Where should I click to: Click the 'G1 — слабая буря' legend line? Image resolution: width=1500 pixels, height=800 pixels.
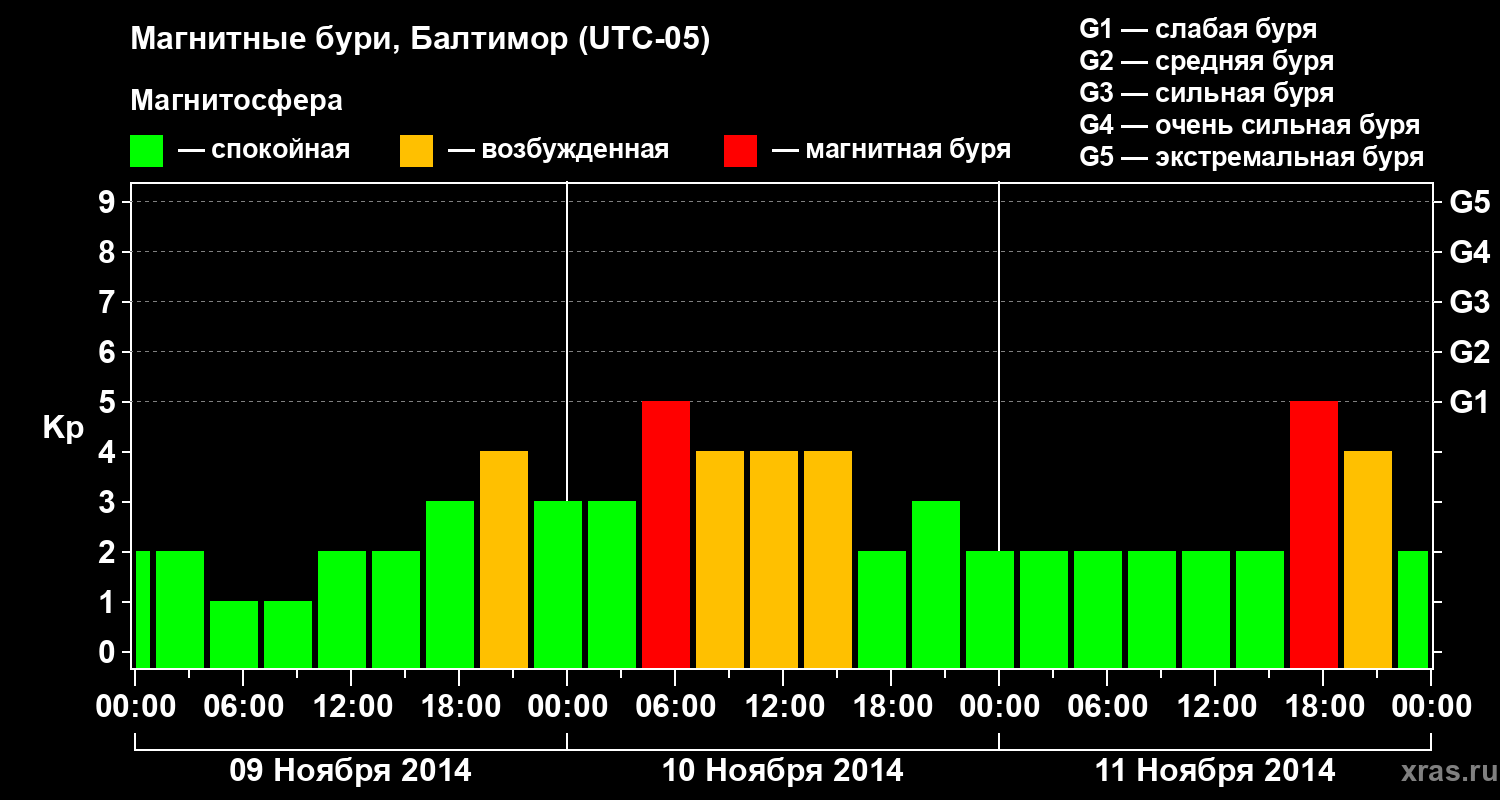click(x=1198, y=29)
